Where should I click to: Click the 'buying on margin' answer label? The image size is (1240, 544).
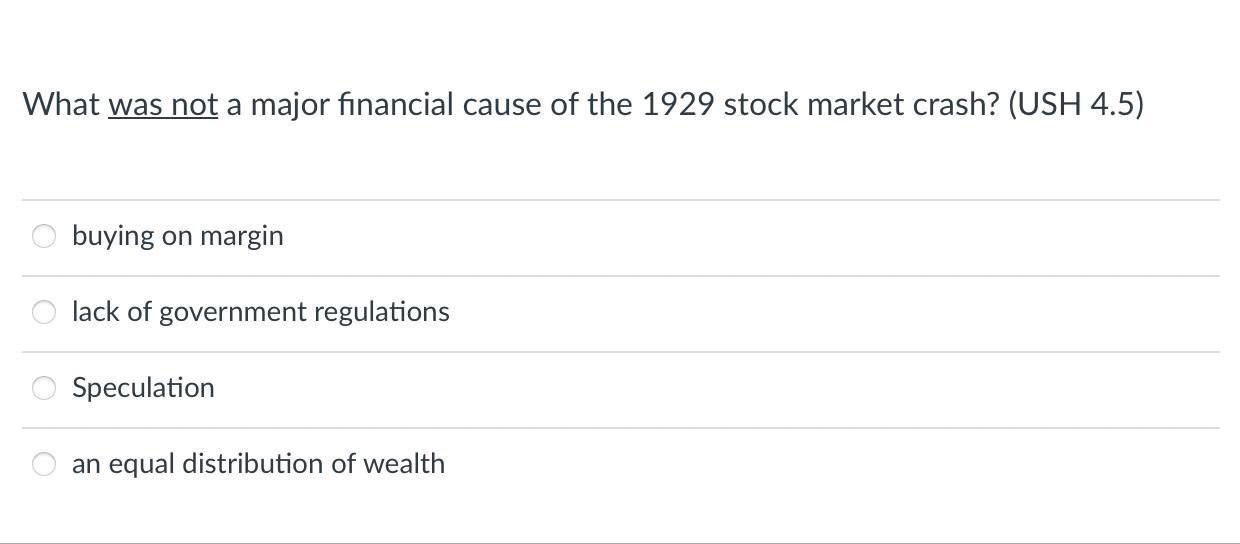pos(177,236)
